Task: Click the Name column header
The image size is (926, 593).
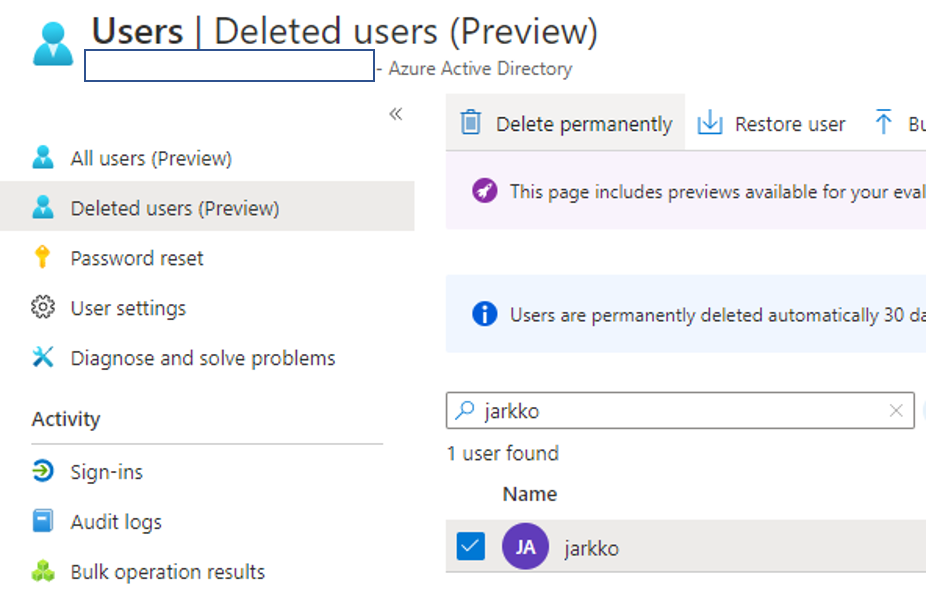Action: (530, 494)
